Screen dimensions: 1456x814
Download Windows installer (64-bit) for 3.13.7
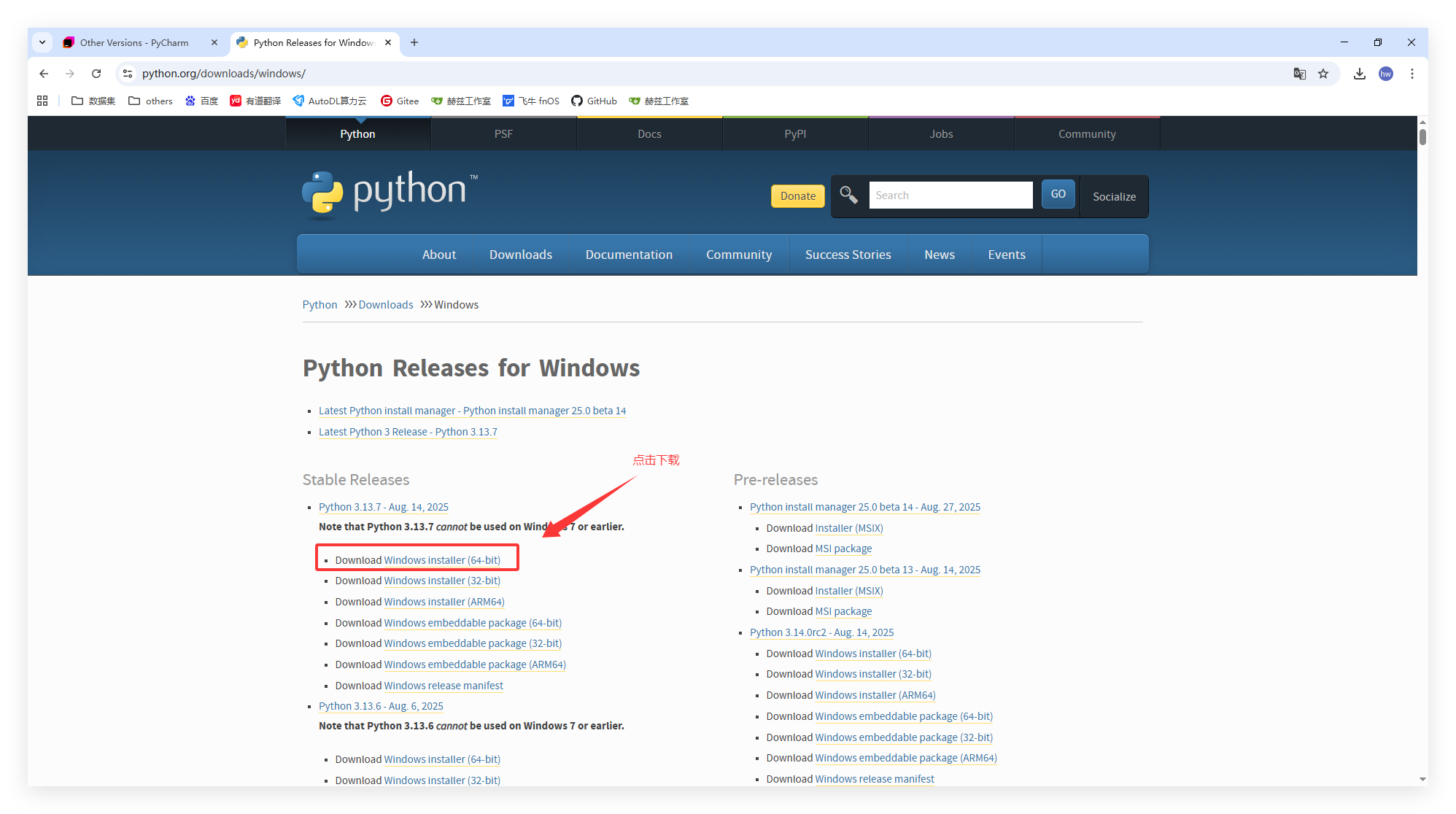coord(441,560)
